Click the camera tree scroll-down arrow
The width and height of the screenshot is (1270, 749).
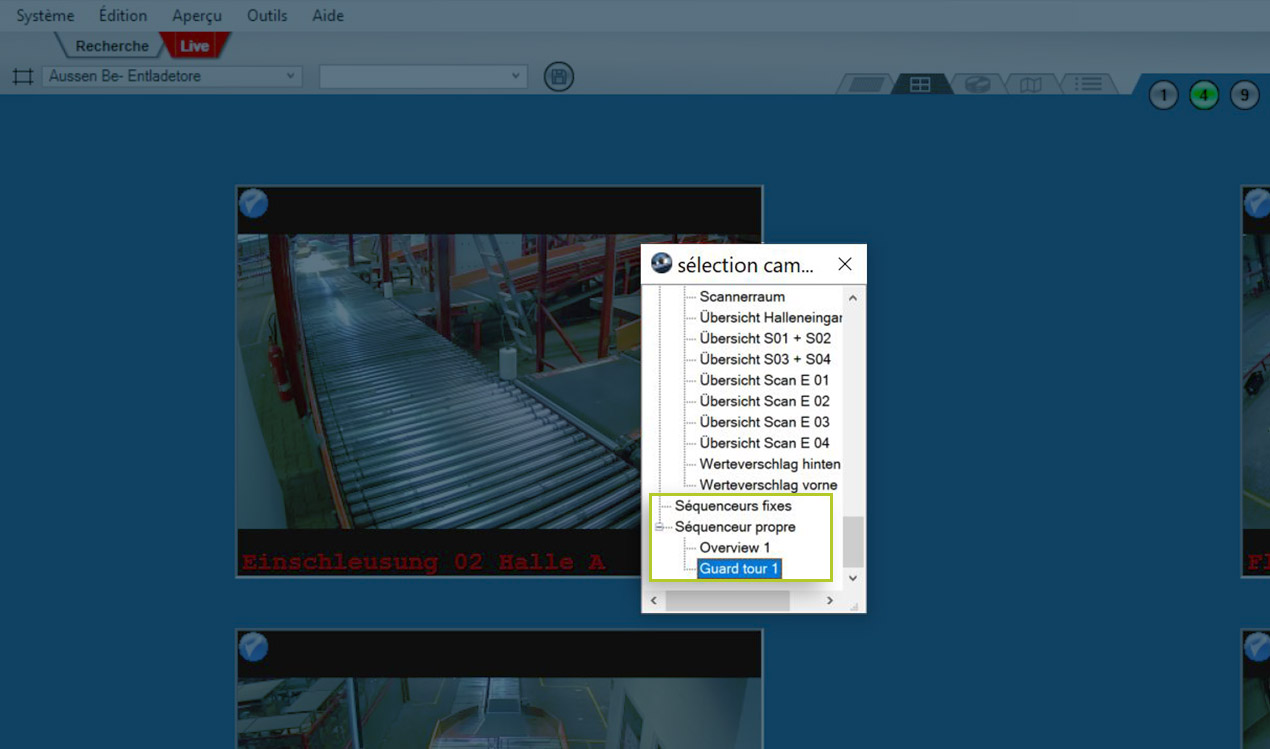(x=853, y=578)
